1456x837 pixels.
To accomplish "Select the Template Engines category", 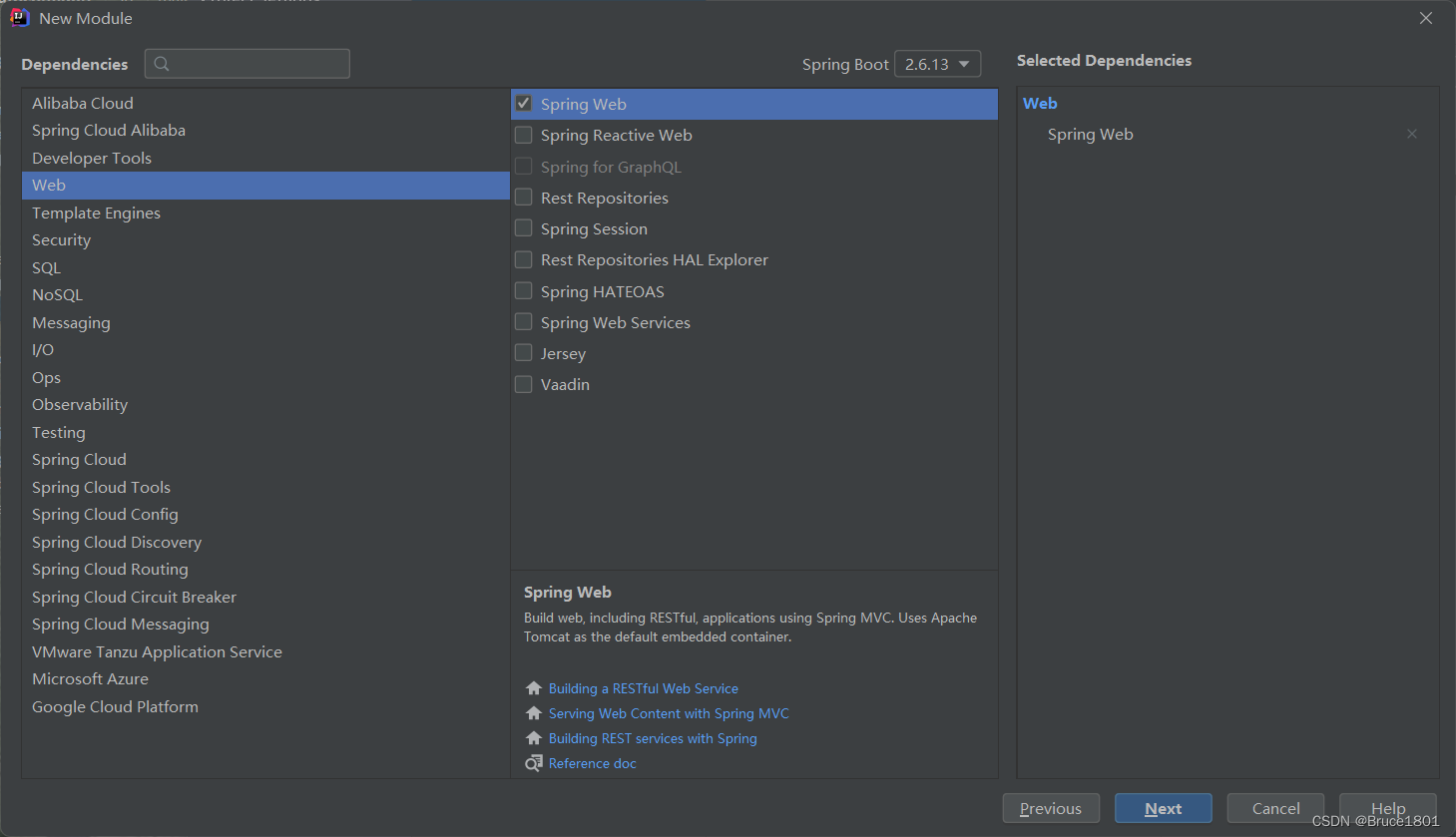I will pos(265,212).
